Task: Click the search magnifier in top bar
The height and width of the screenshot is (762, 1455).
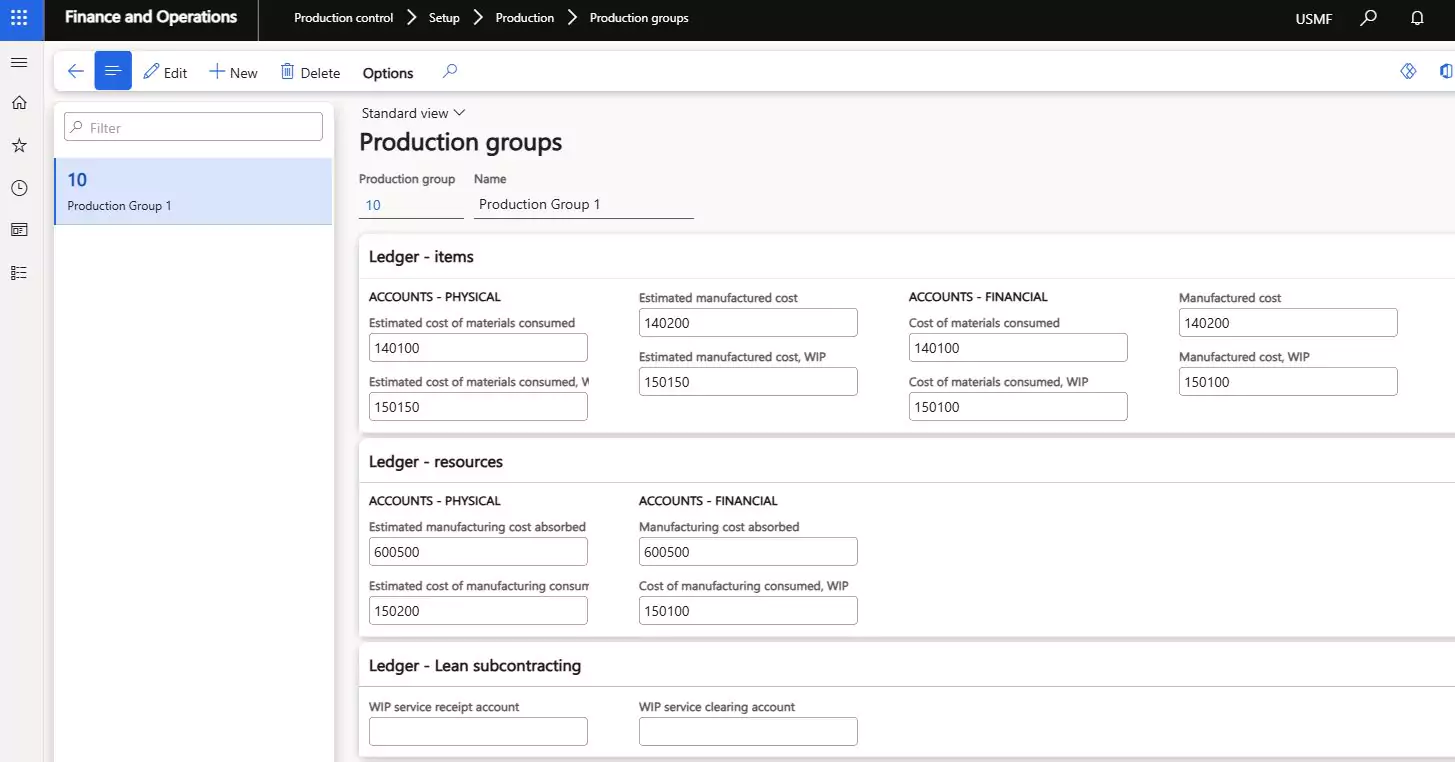Action: click(1369, 18)
